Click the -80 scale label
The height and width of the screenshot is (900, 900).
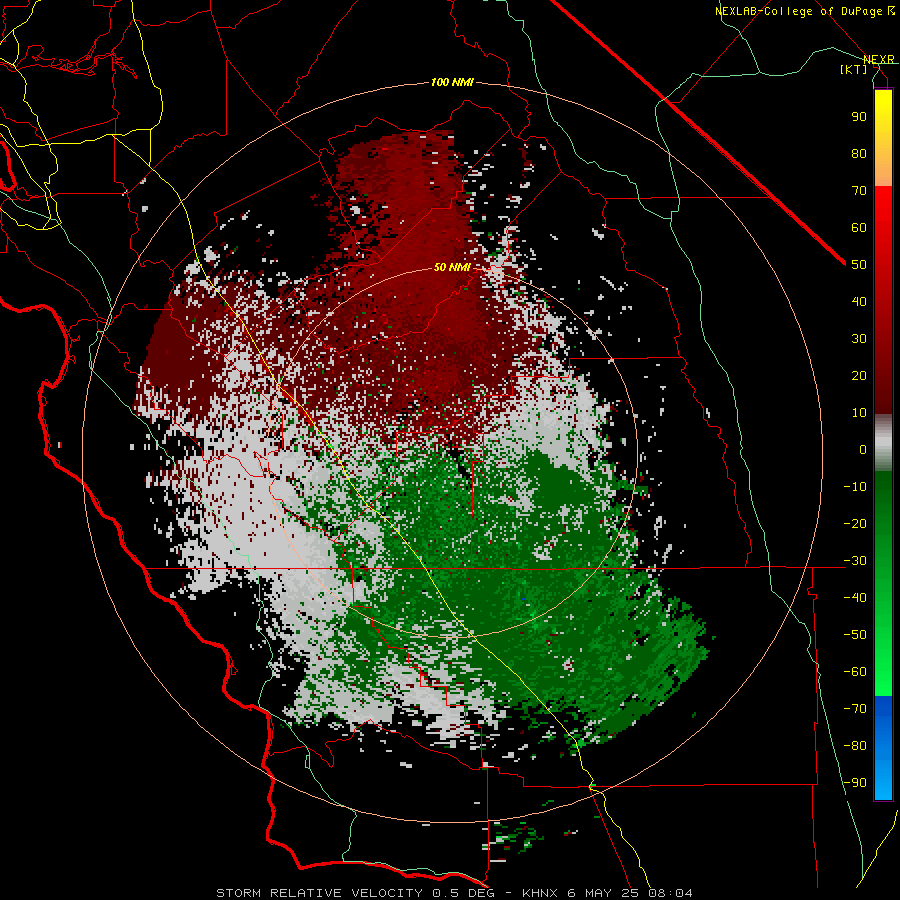(855, 746)
